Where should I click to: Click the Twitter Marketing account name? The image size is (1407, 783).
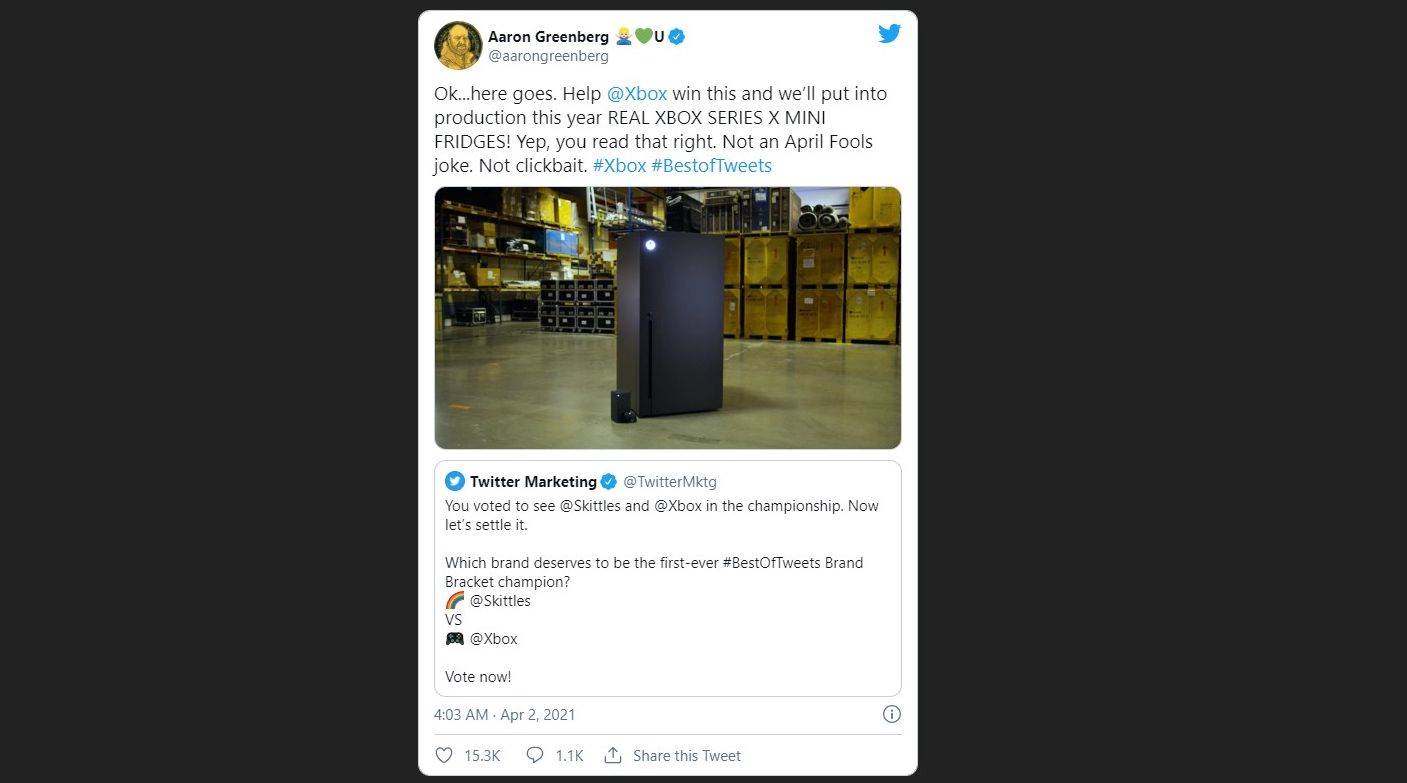(x=533, y=481)
